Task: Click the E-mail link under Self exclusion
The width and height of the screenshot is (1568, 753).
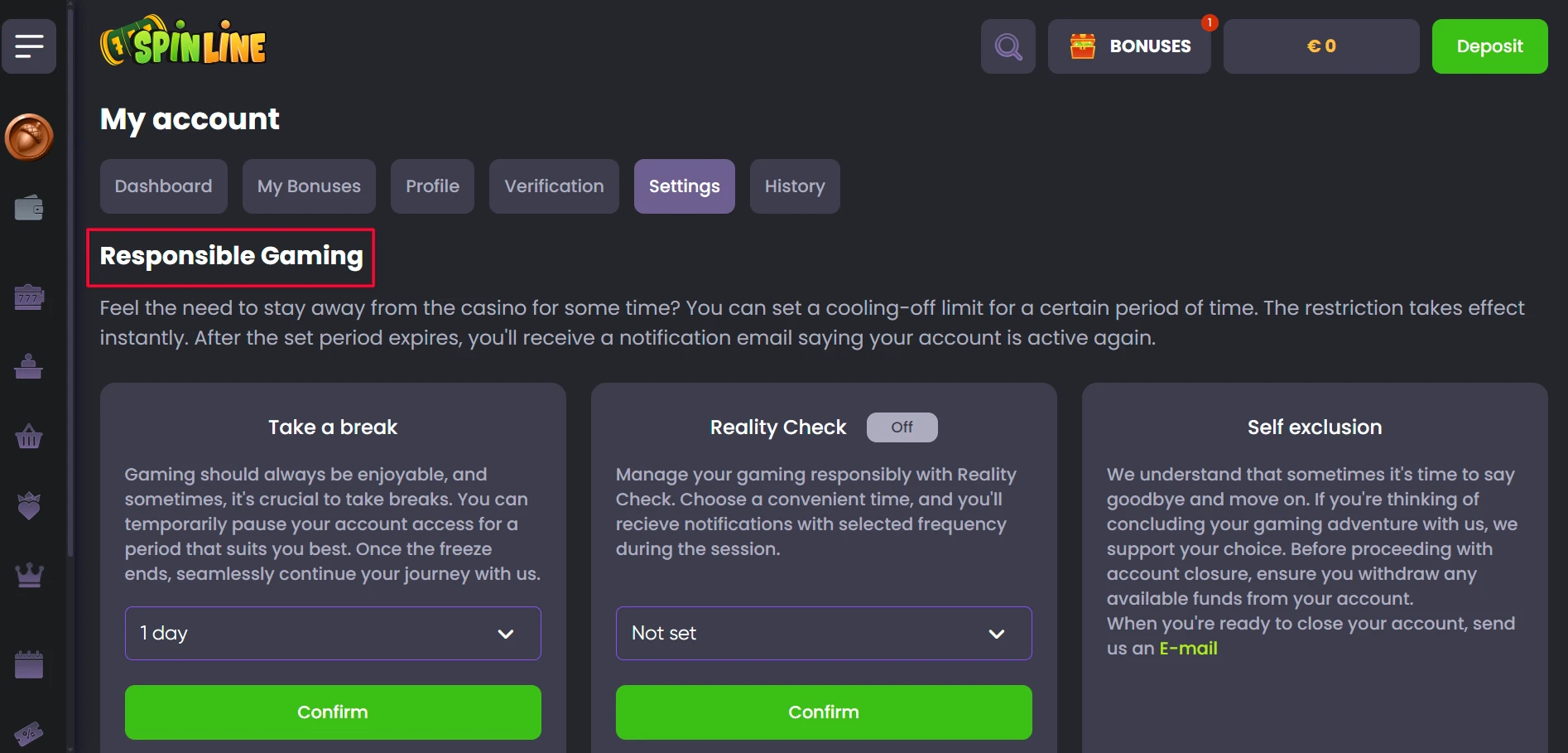Action: pyautogui.click(x=1188, y=649)
